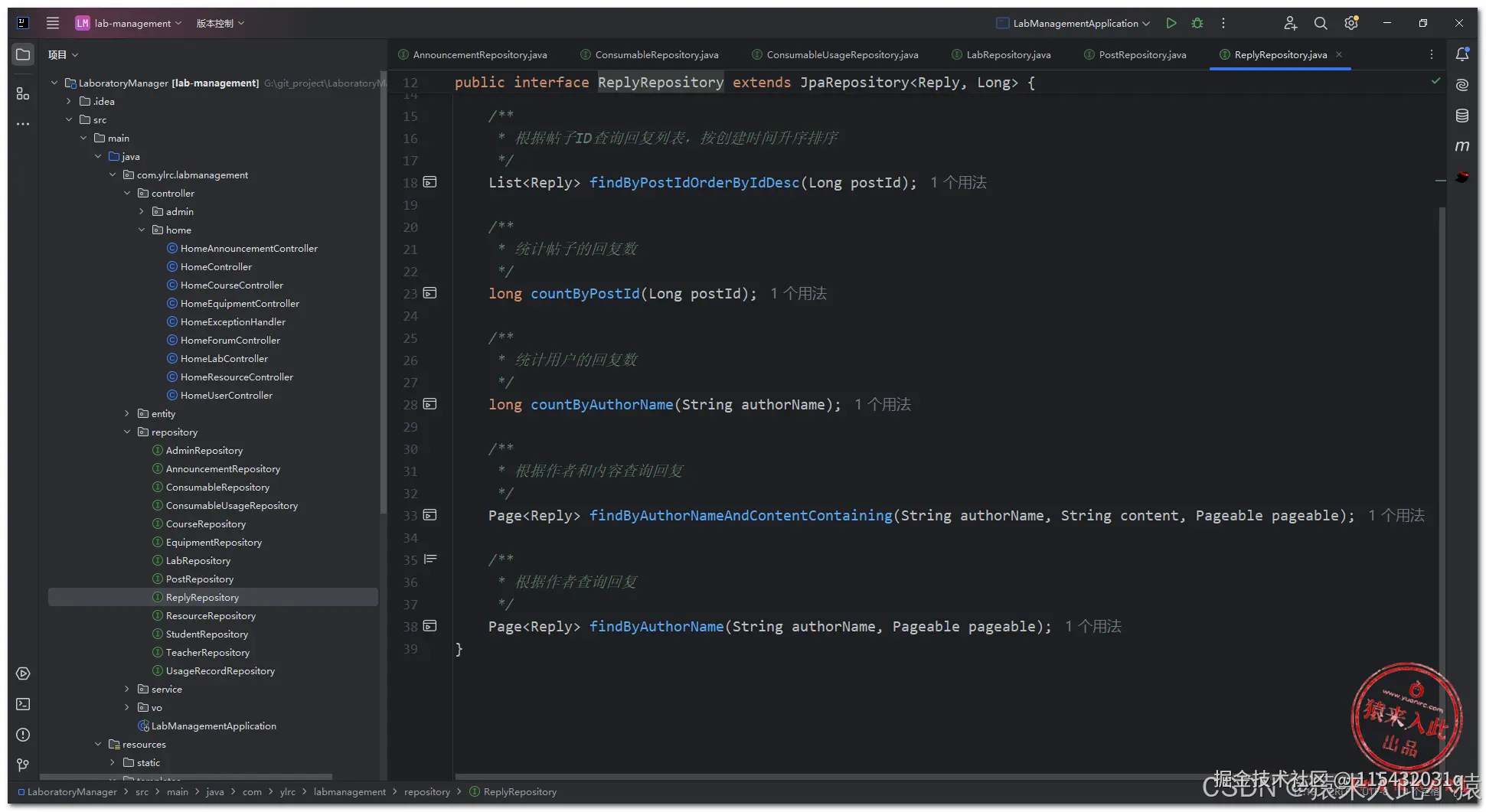This screenshot has height=812, width=1486.
Task: Open the Notifications bell
Action: click(1462, 54)
